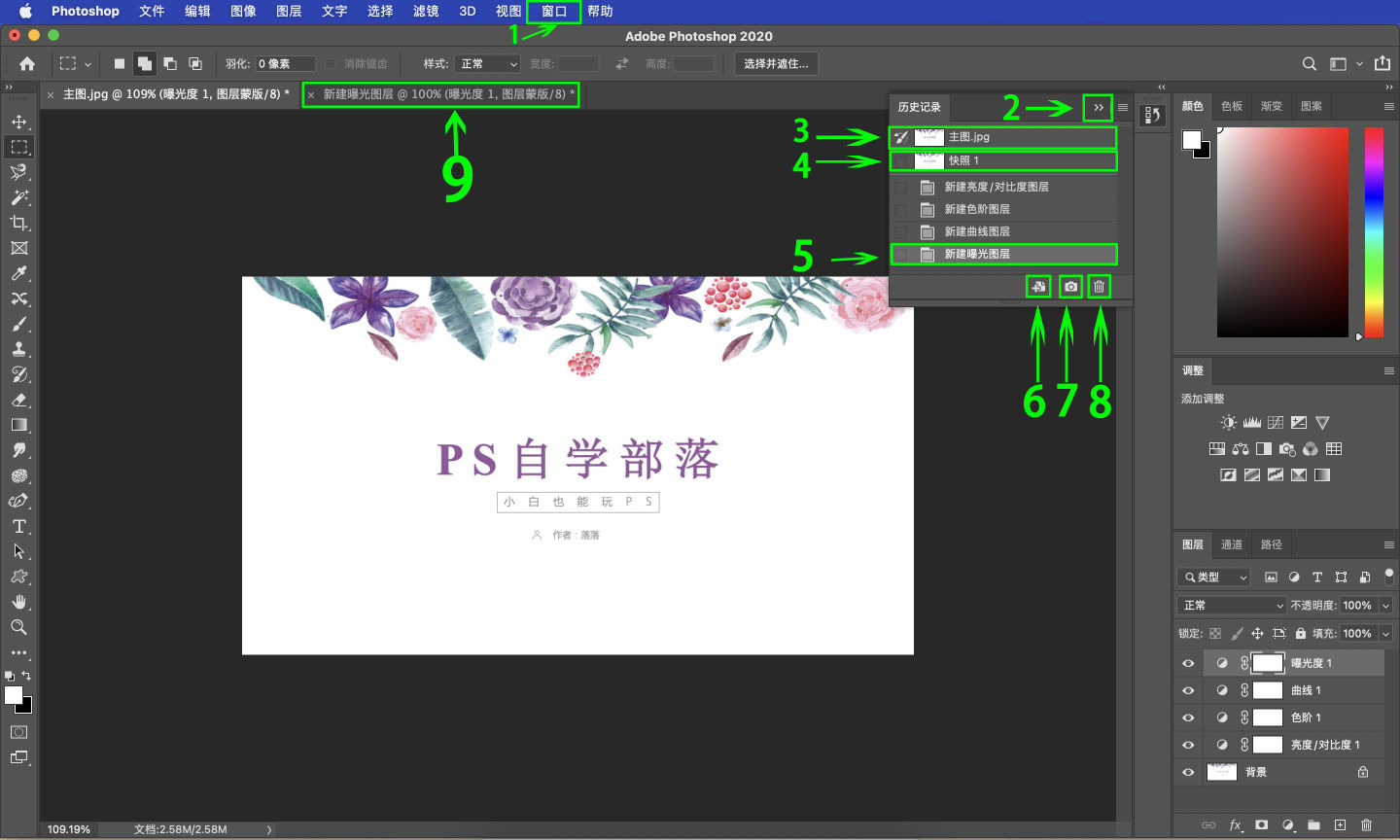Click the 选择并遮住 button
Image resolution: width=1400 pixels, height=840 pixels.
778,63
